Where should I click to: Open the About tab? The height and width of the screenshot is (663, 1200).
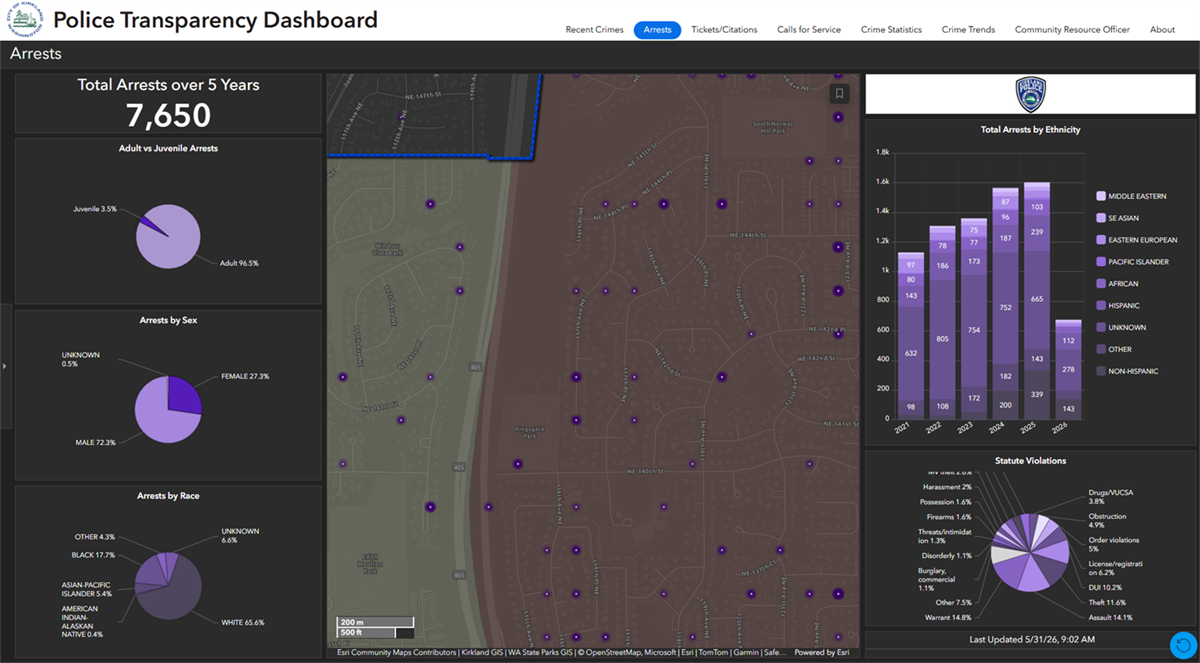coord(1162,30)
